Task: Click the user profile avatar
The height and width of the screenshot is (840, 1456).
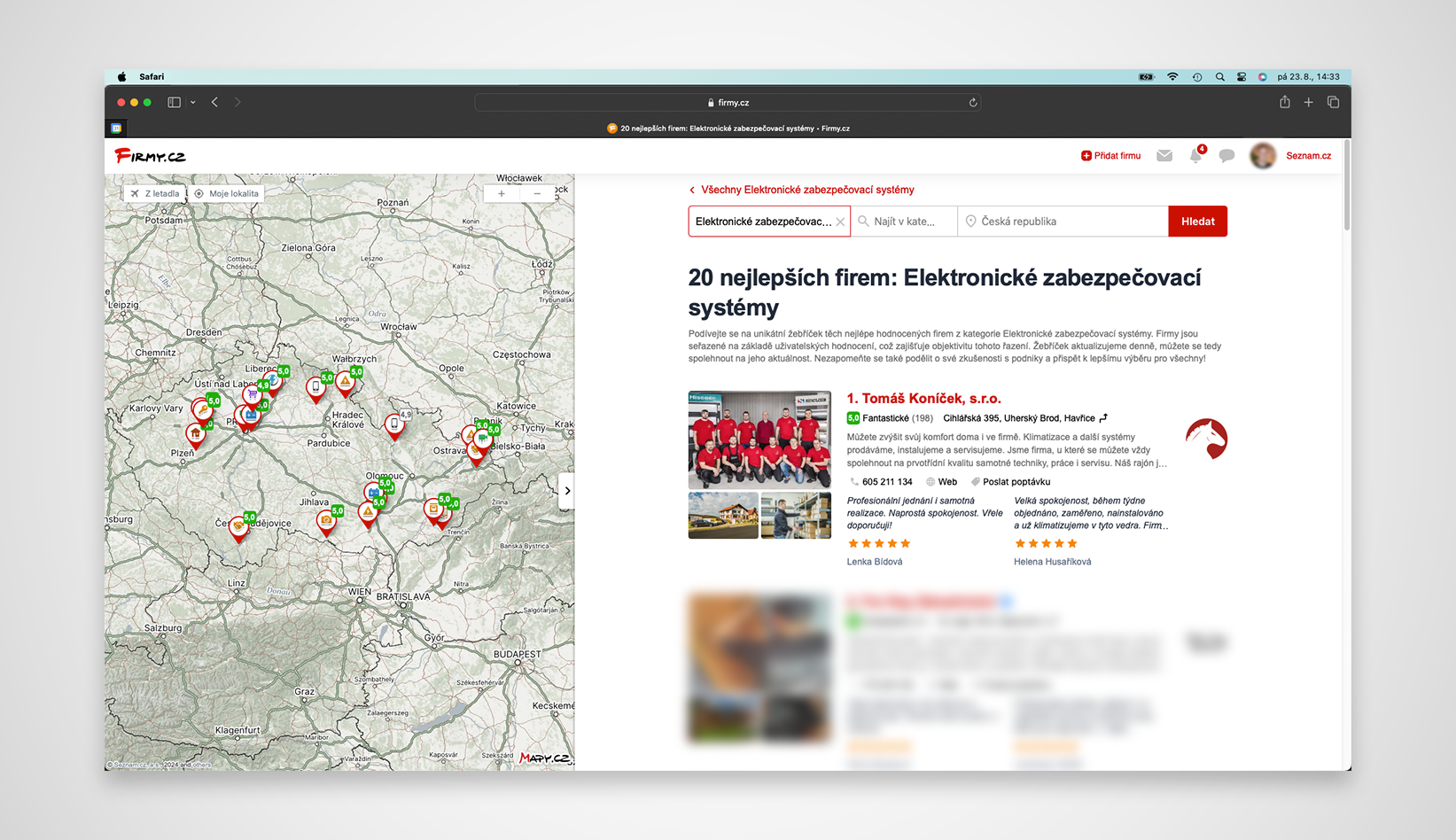Action: click(x=1263, y=156)
